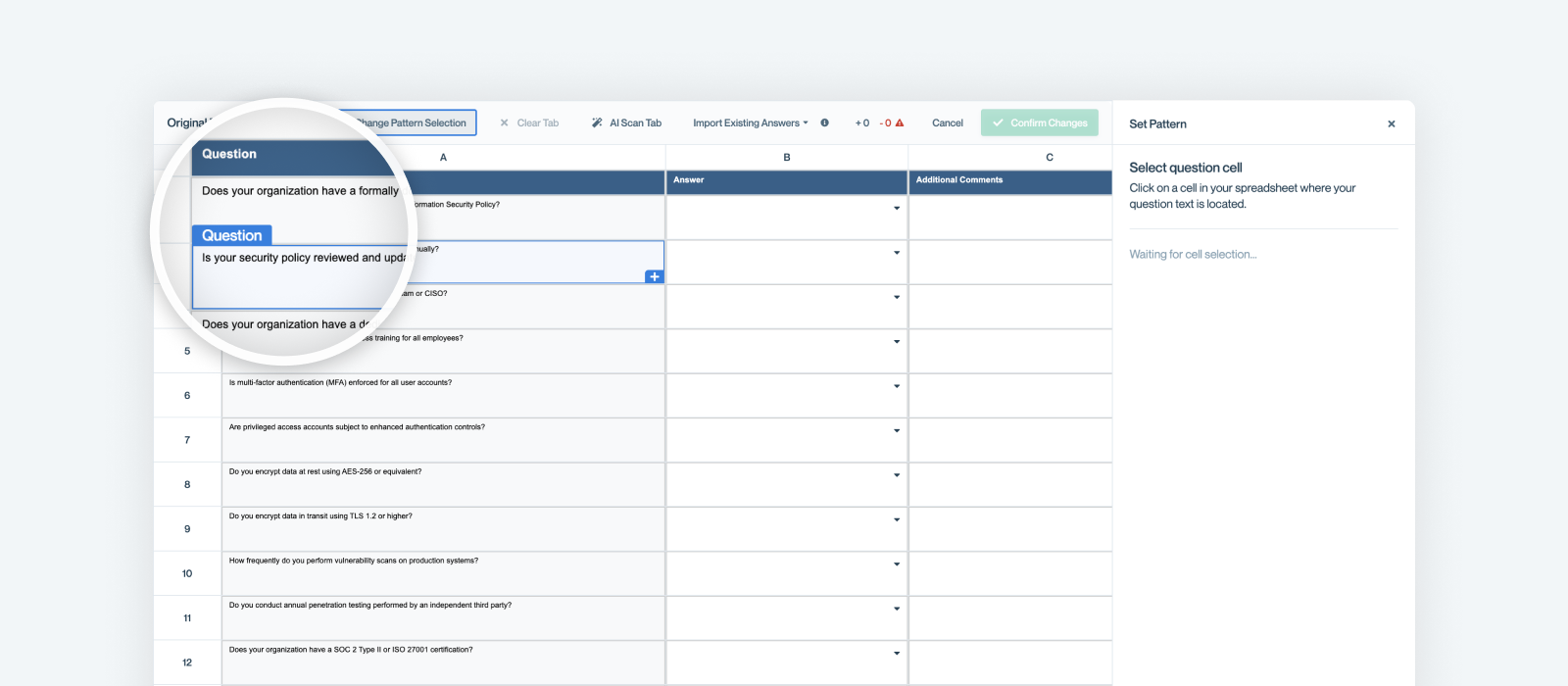
Task: Select the privileged access accounts question cell
Action: [443, 440]
